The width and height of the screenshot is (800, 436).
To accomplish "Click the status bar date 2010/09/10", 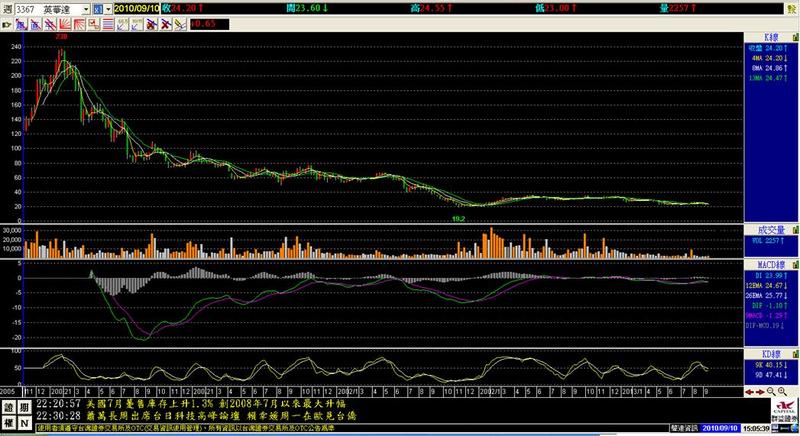I will [x=720, y=428].
